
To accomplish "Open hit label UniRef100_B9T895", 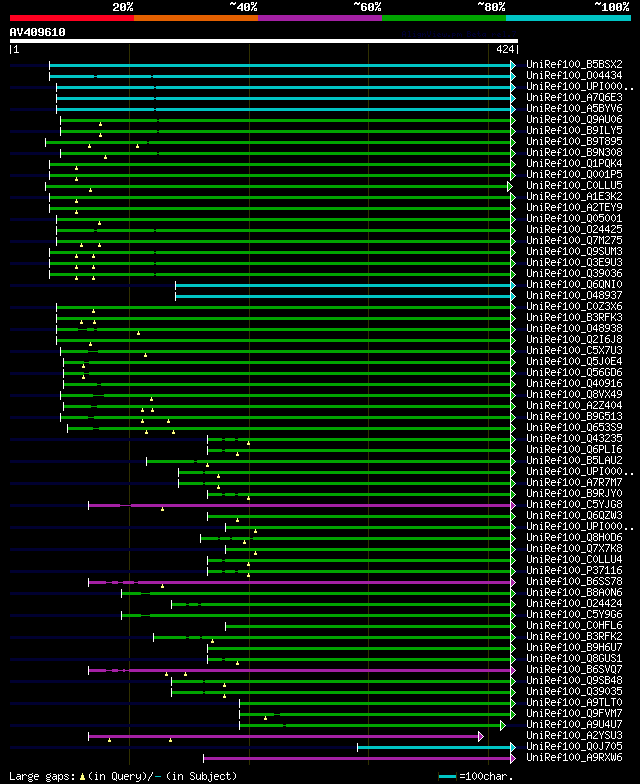I will [574, 142].
